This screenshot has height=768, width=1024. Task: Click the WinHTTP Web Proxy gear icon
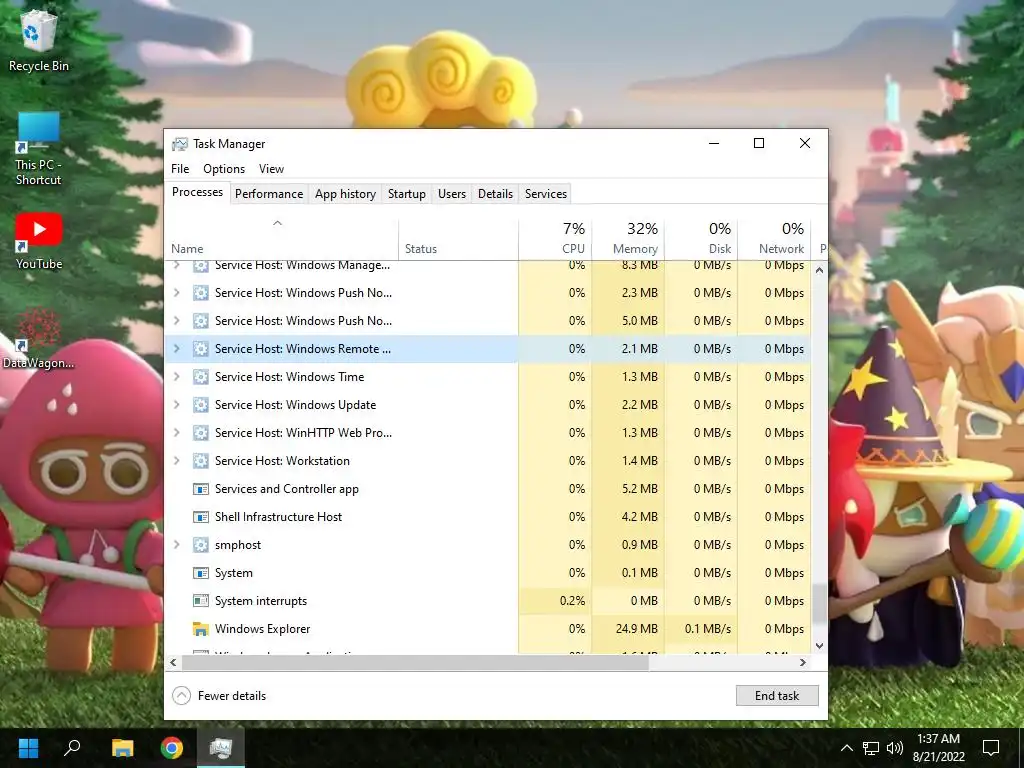coord(200,432)
